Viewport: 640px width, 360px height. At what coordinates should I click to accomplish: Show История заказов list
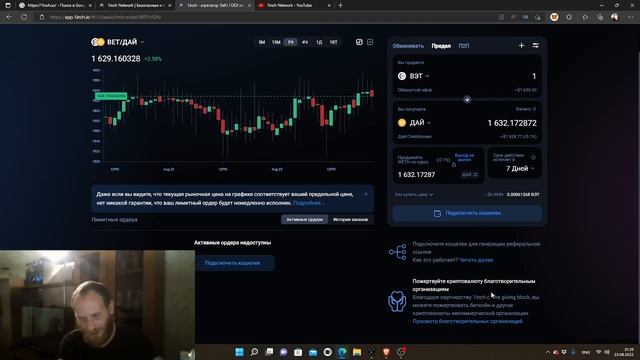click(x=350, y=220)
